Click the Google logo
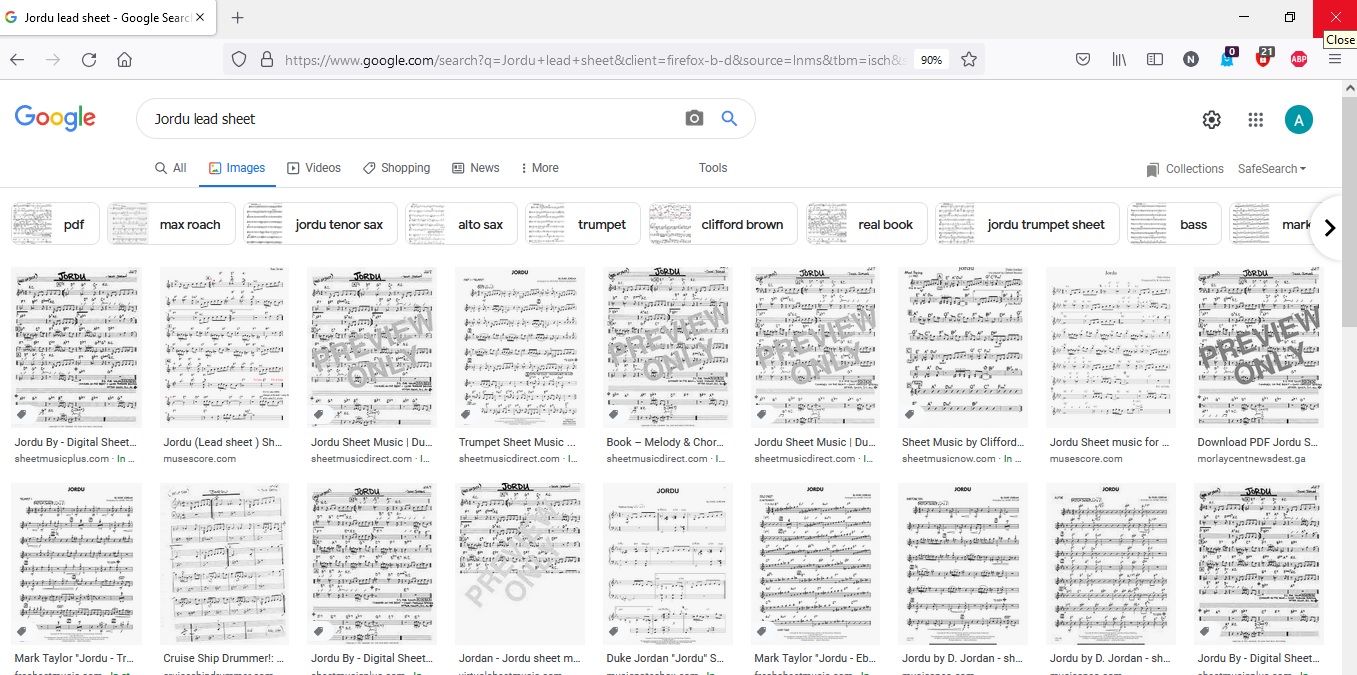 [x=55, y=118]
